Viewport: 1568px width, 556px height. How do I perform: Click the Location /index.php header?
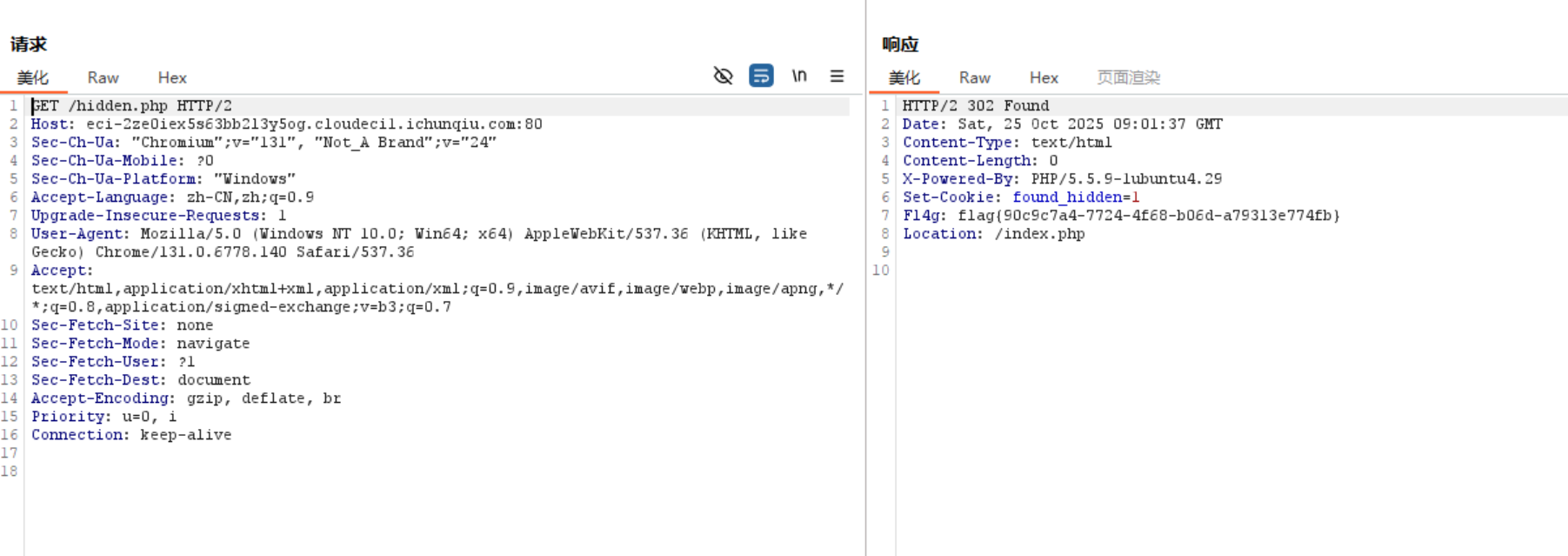(993, 234)
